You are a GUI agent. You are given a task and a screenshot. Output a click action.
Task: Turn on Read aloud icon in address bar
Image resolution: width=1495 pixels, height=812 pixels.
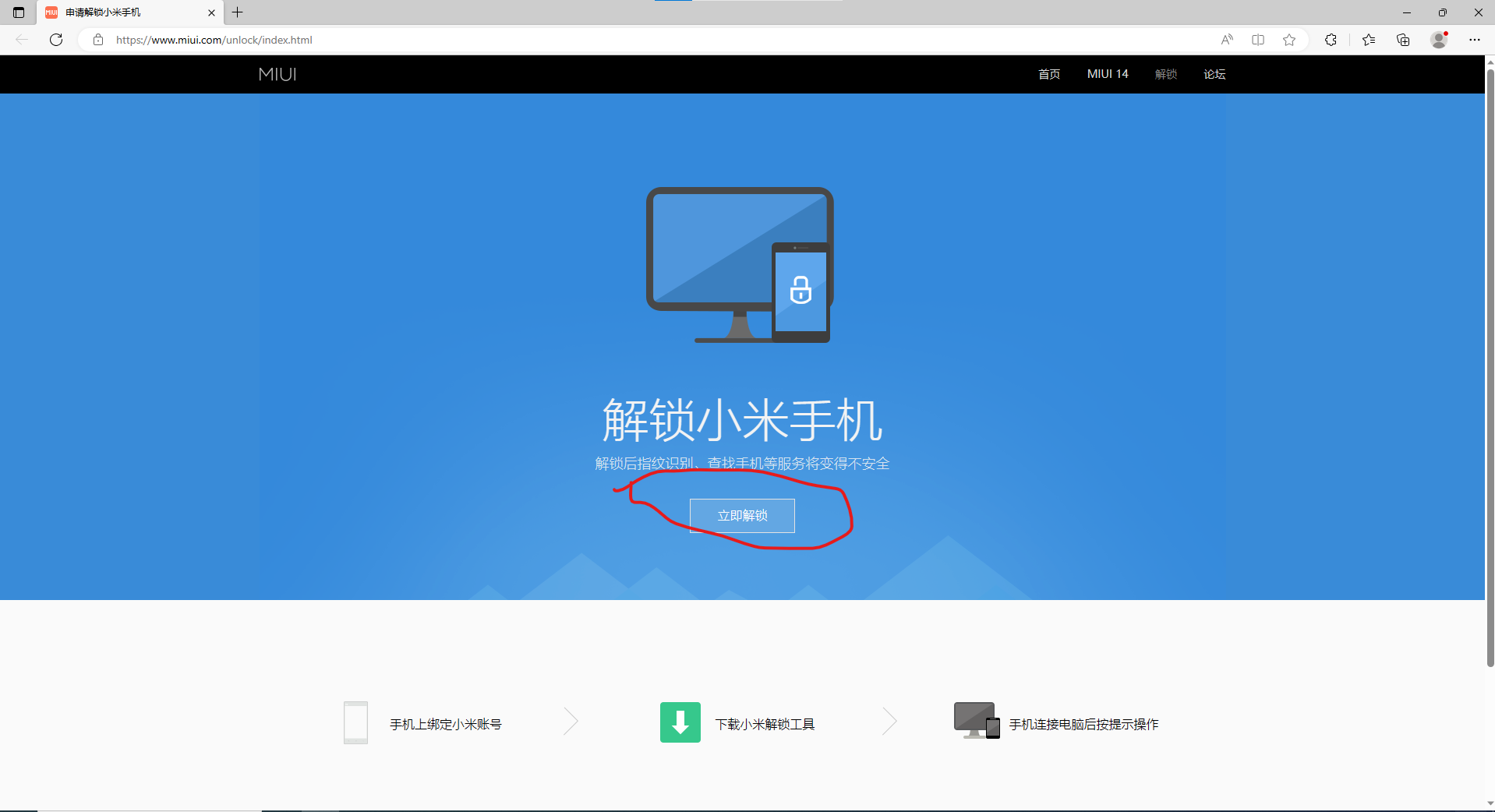(1227, 40)
